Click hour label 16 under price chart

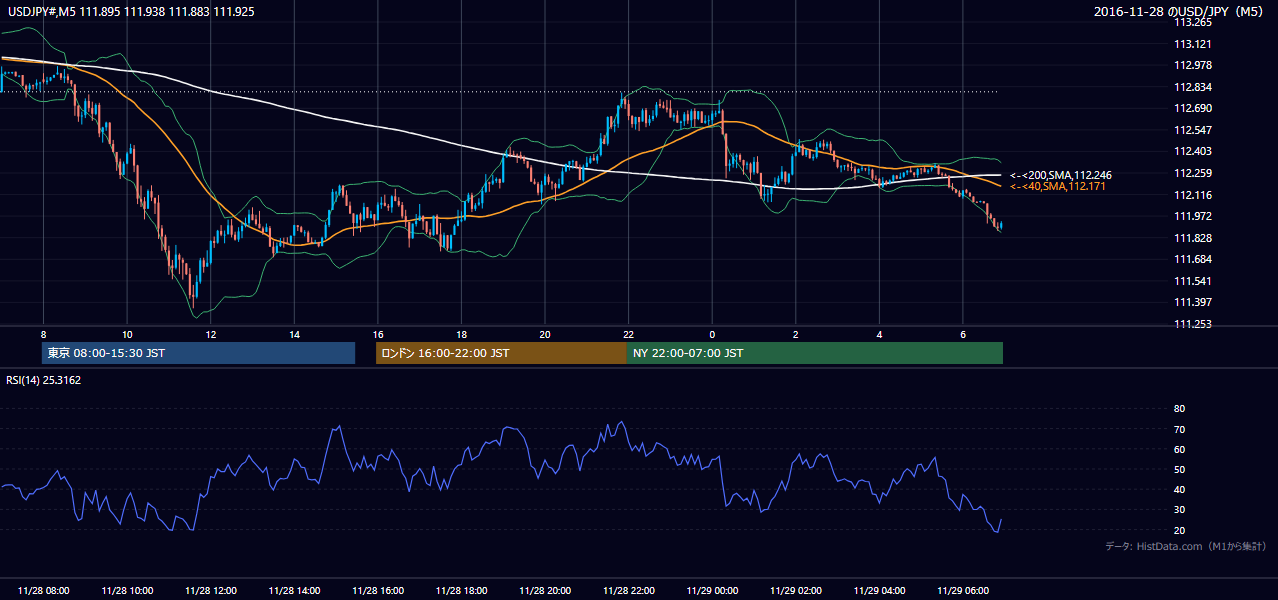tap(377, 334)
